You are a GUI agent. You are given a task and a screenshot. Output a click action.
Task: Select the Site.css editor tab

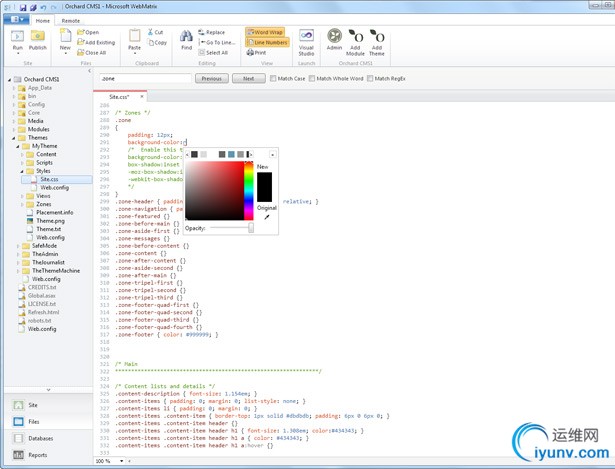pyautogui.click(x=118, y=96)
